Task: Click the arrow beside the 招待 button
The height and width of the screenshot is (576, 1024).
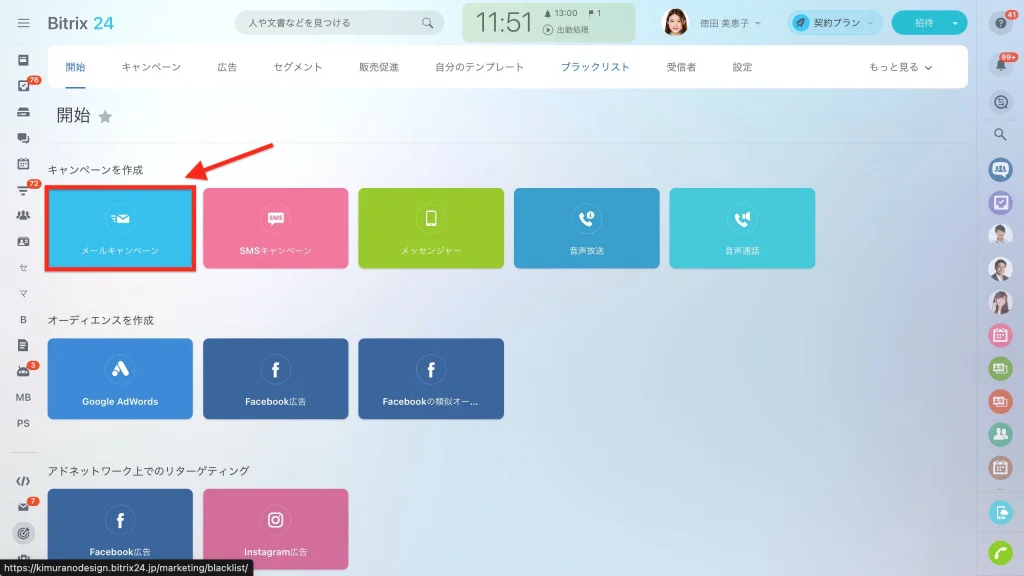Action: [955, 23]
